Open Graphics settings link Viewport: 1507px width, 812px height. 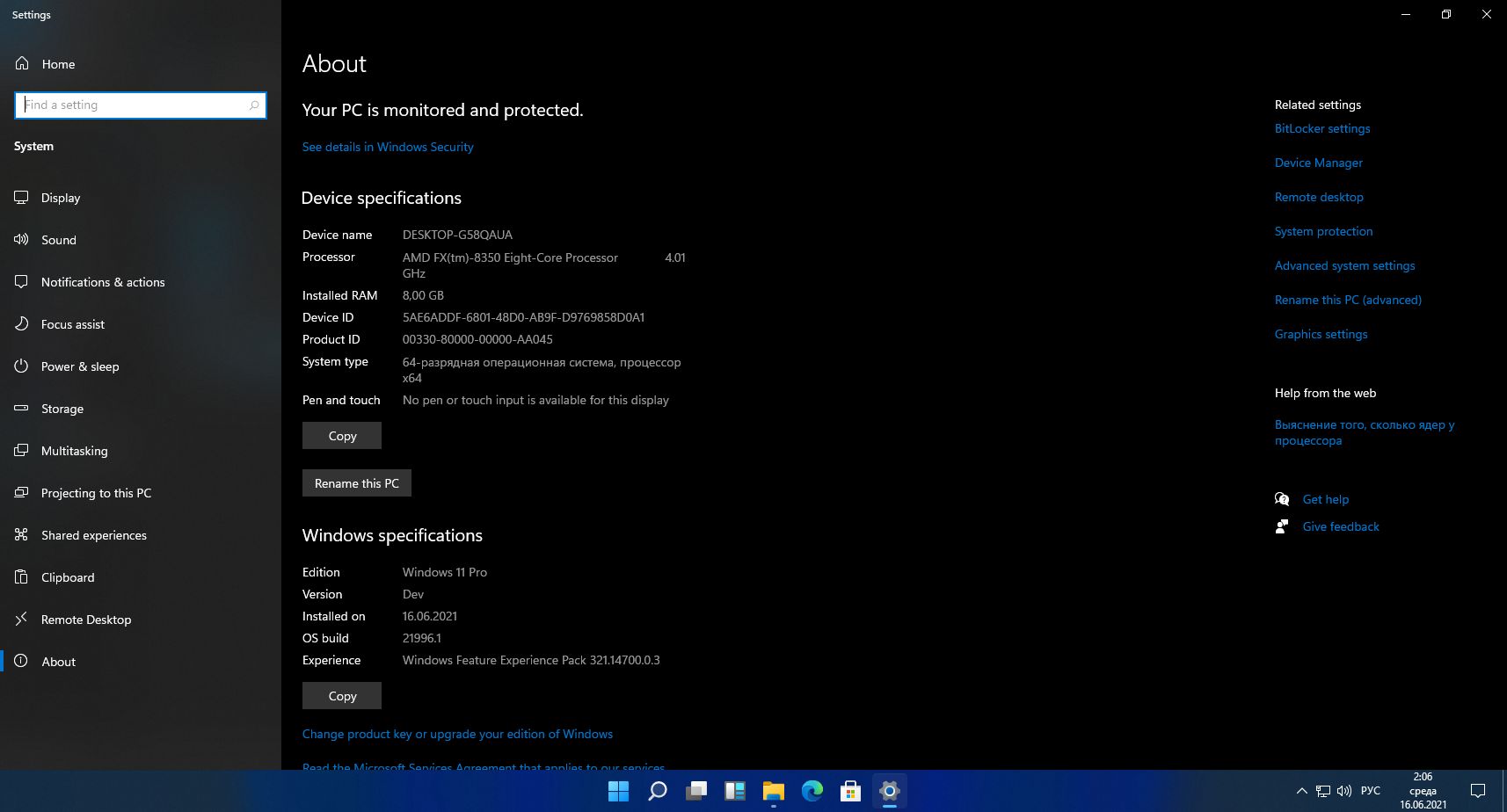(x=1321, y=334)
